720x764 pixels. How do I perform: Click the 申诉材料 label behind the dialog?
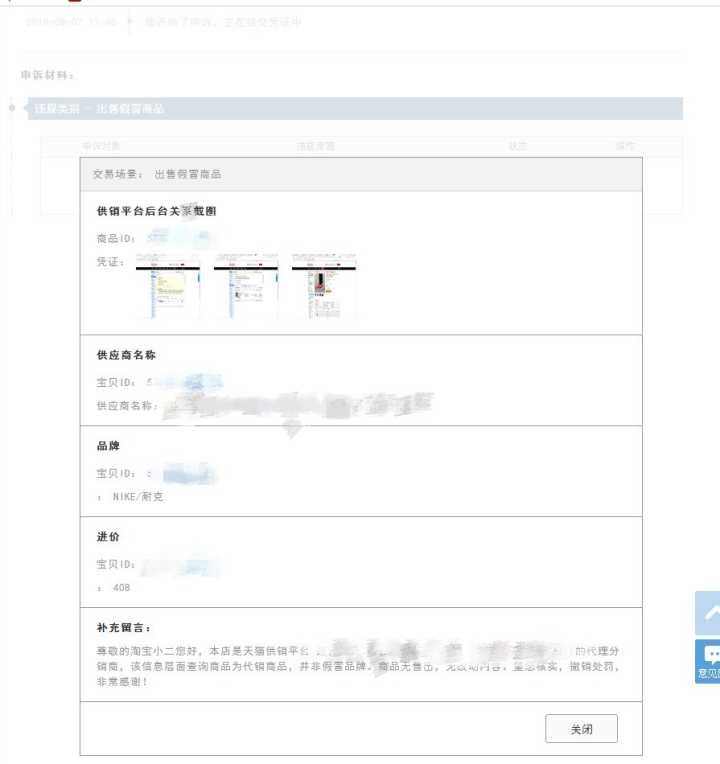click(x=47, y=75)
